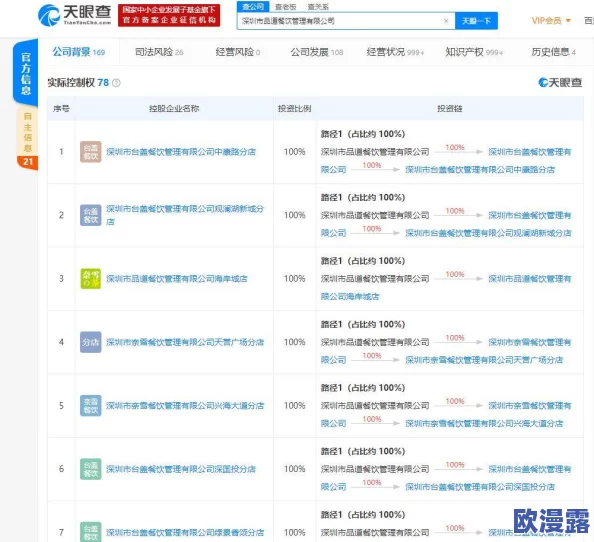Open 兴海大道分店 company link in the name column
The width and height of the screenshot is (594, 542).
tap(185, 406)
